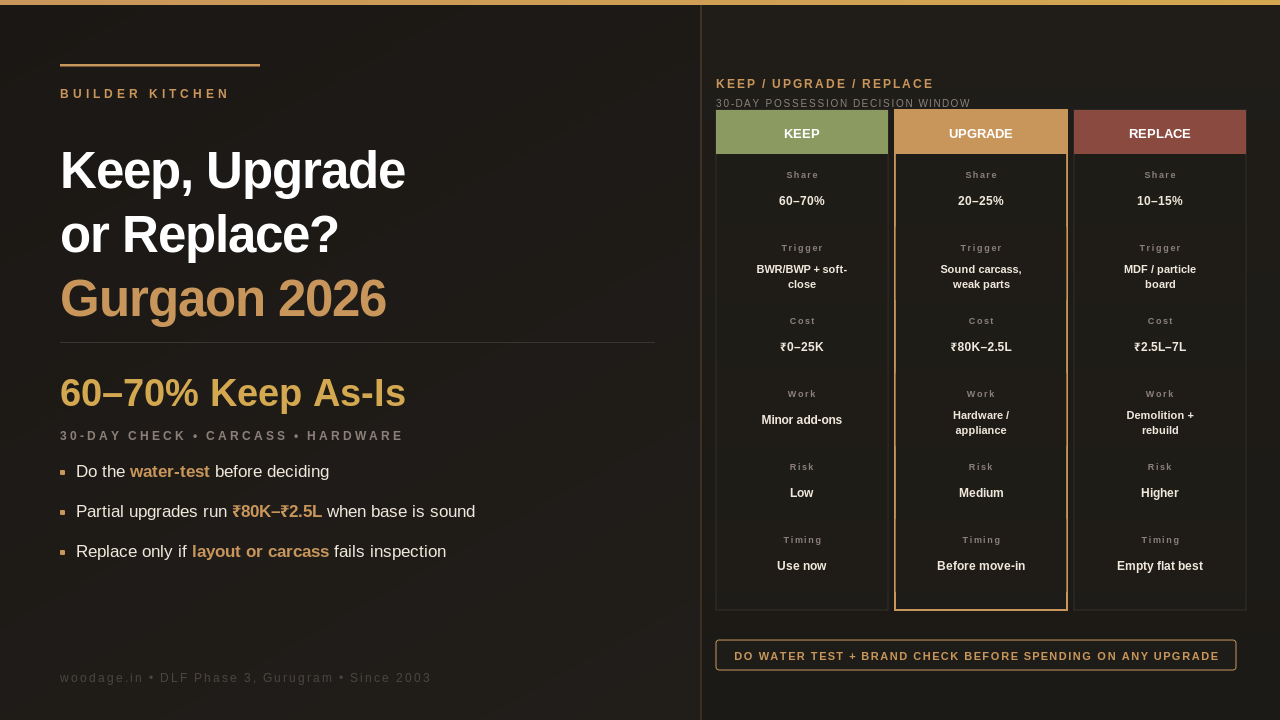Click the ₹2.5L–7L cost in Replace column
Viewport: 1280px width, 720px height.
click(1160, 347)
